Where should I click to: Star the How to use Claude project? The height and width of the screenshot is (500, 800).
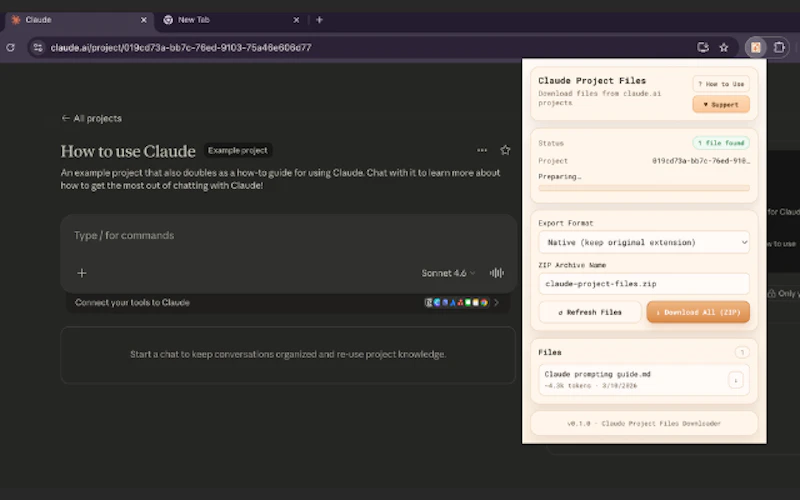coord(505,150)
